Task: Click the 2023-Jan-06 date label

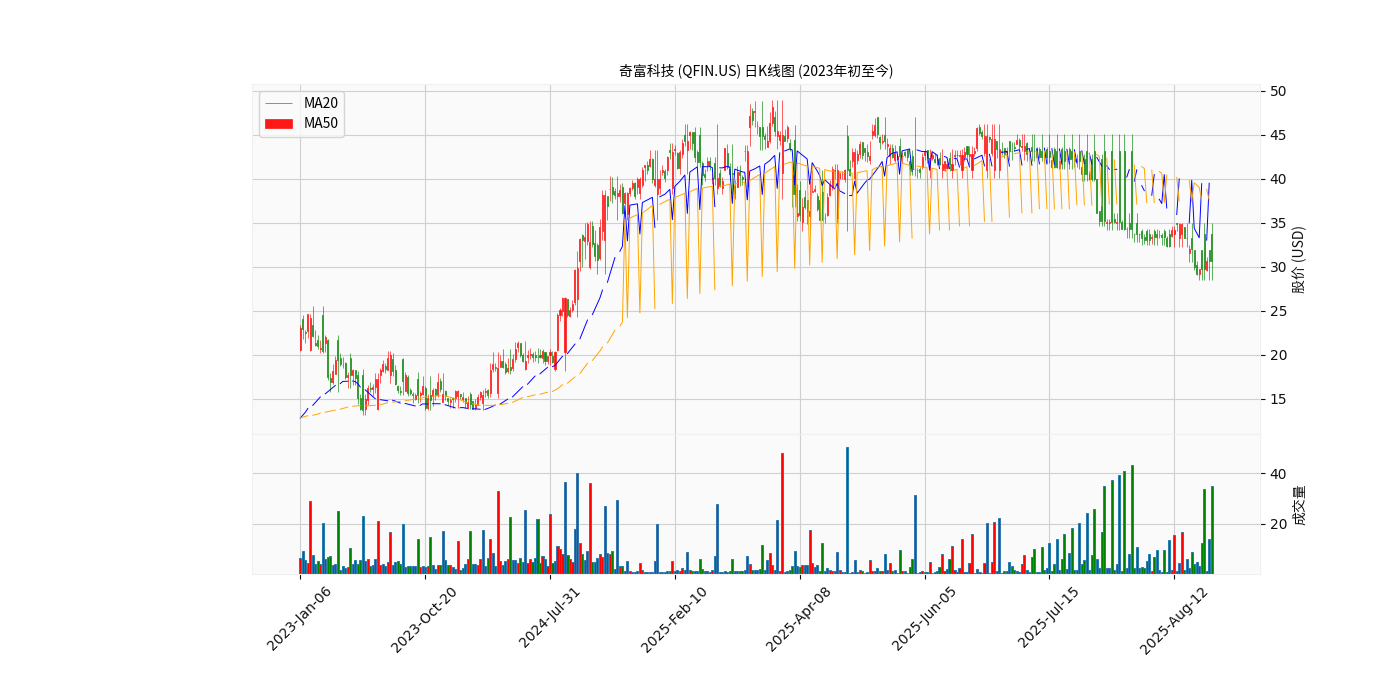Action: click(299, 619)
